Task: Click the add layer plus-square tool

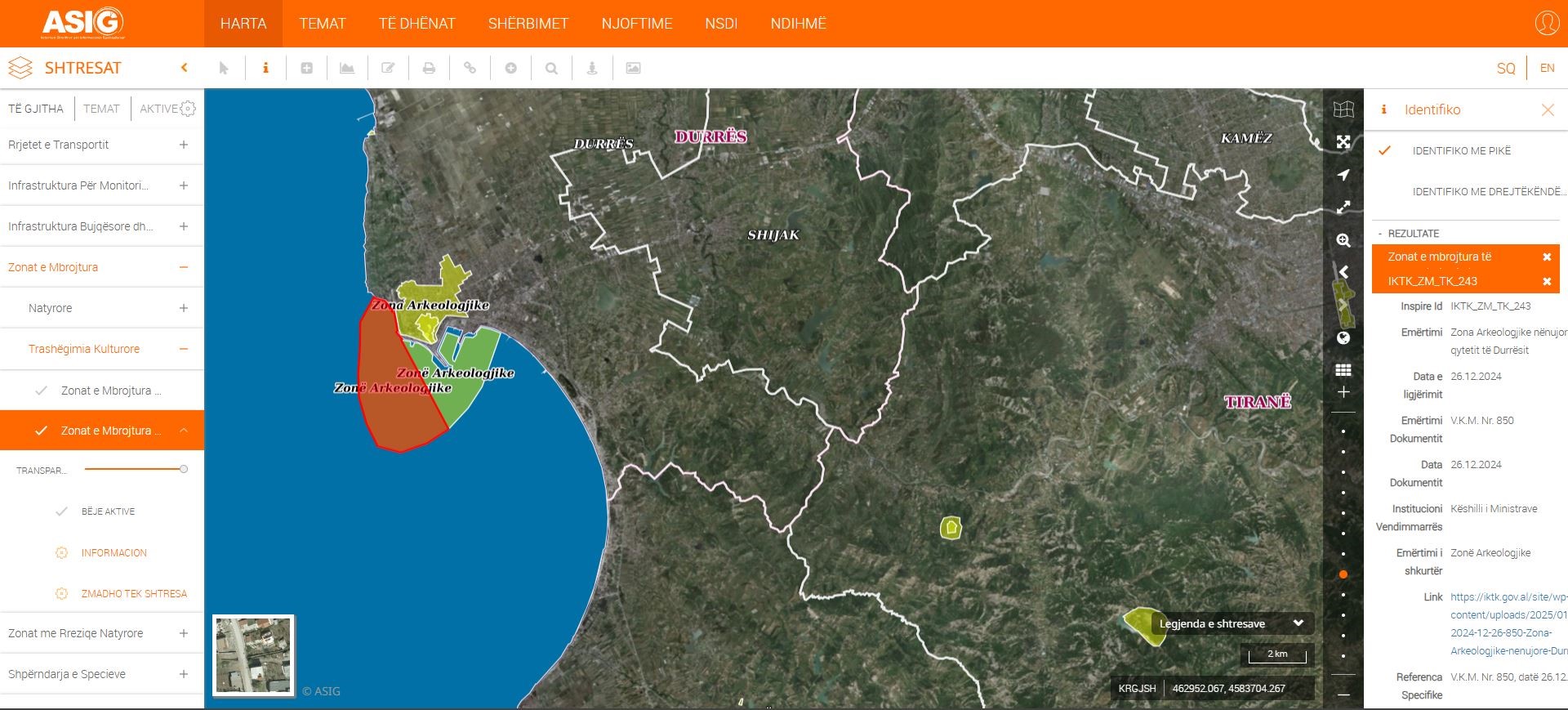Action: 306,69
